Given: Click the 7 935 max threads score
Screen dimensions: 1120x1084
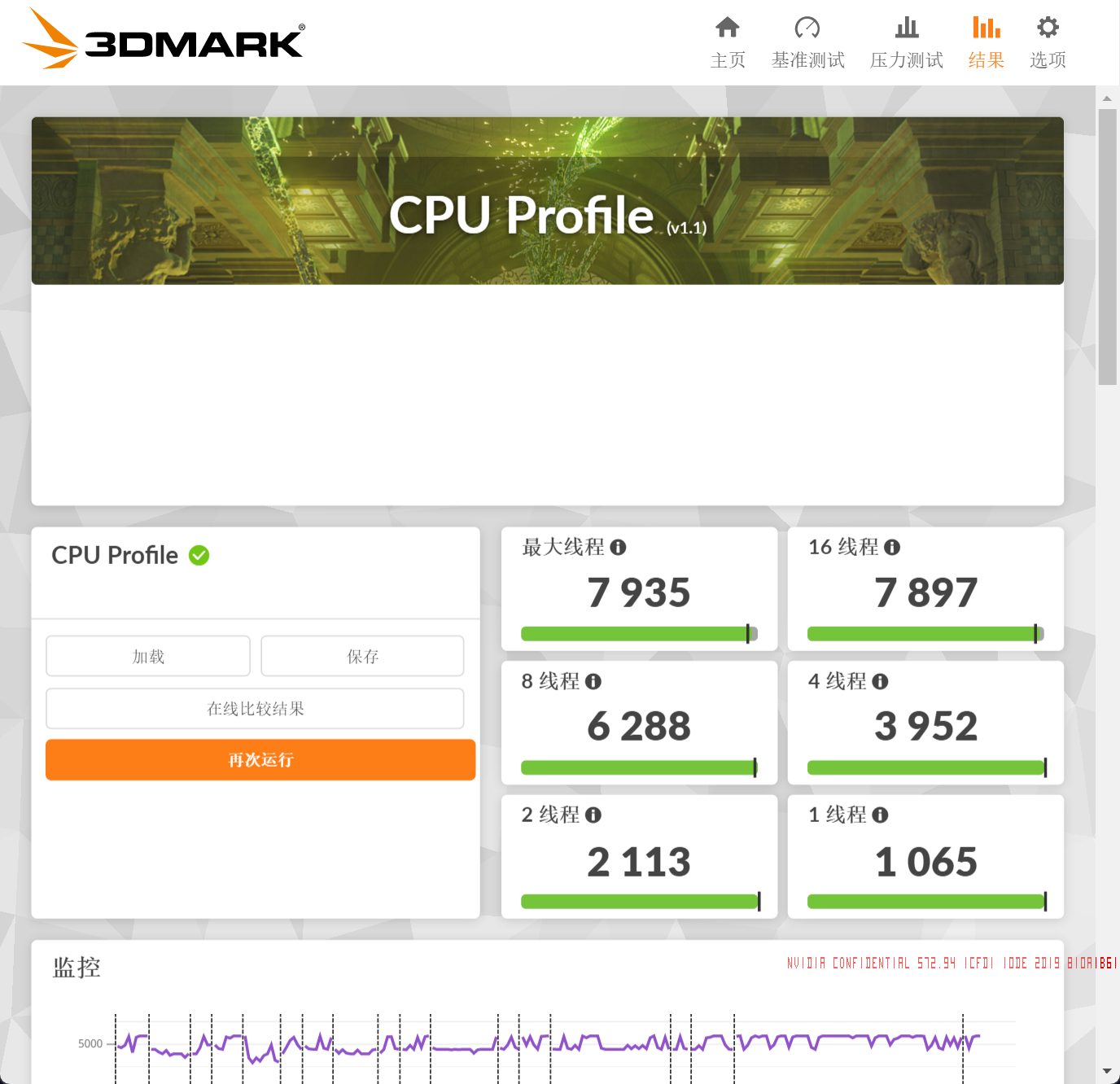Looking at the screenshot, I should [639, 592].
